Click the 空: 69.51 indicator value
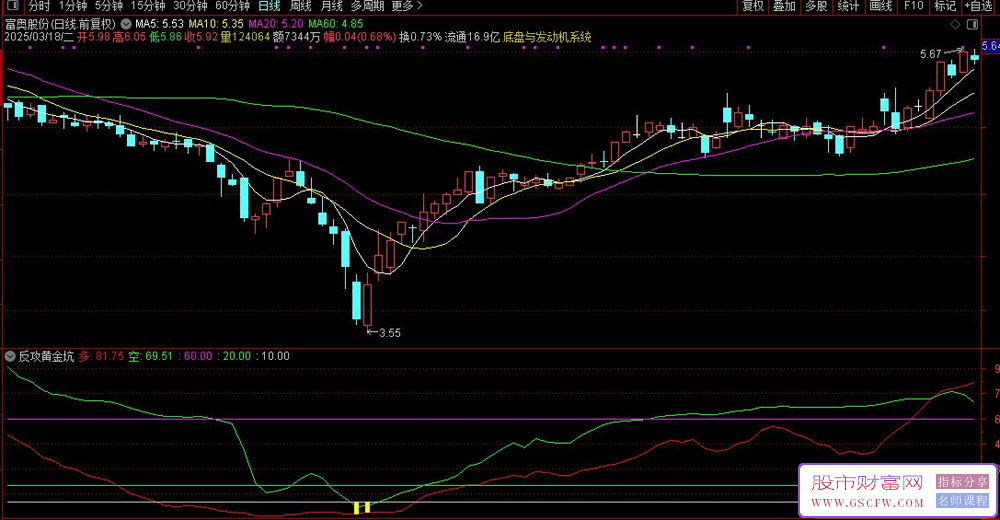 coord(151,356)
